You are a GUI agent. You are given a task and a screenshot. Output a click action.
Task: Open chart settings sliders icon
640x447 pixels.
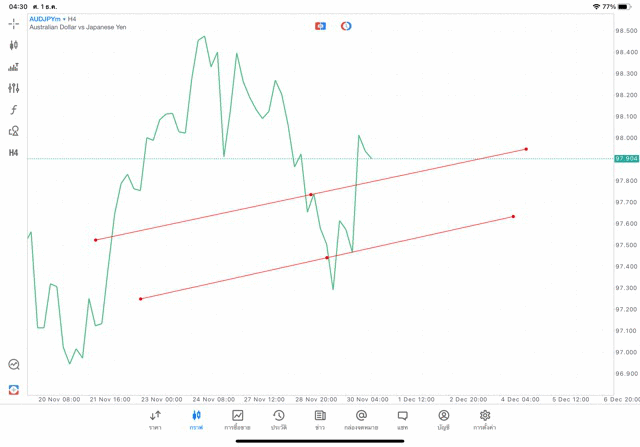(14, 88)
